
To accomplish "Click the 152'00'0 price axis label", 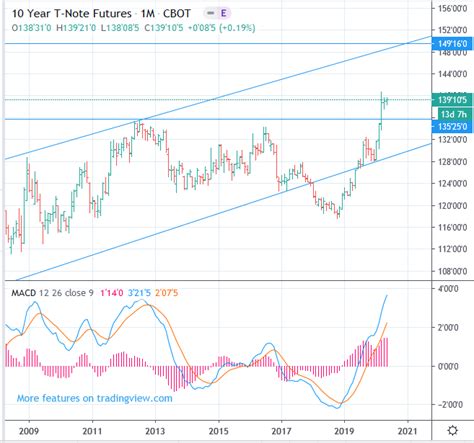I will (x=452, y=30).
